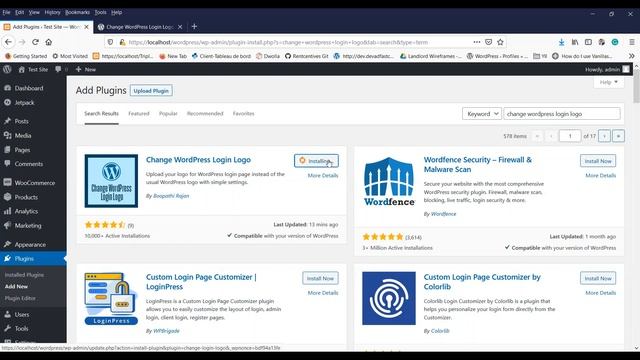Viewport: 640px width, 360px height.
Task: View More Details for Change WordPress Login Logo
Action: tap(323, 176)
